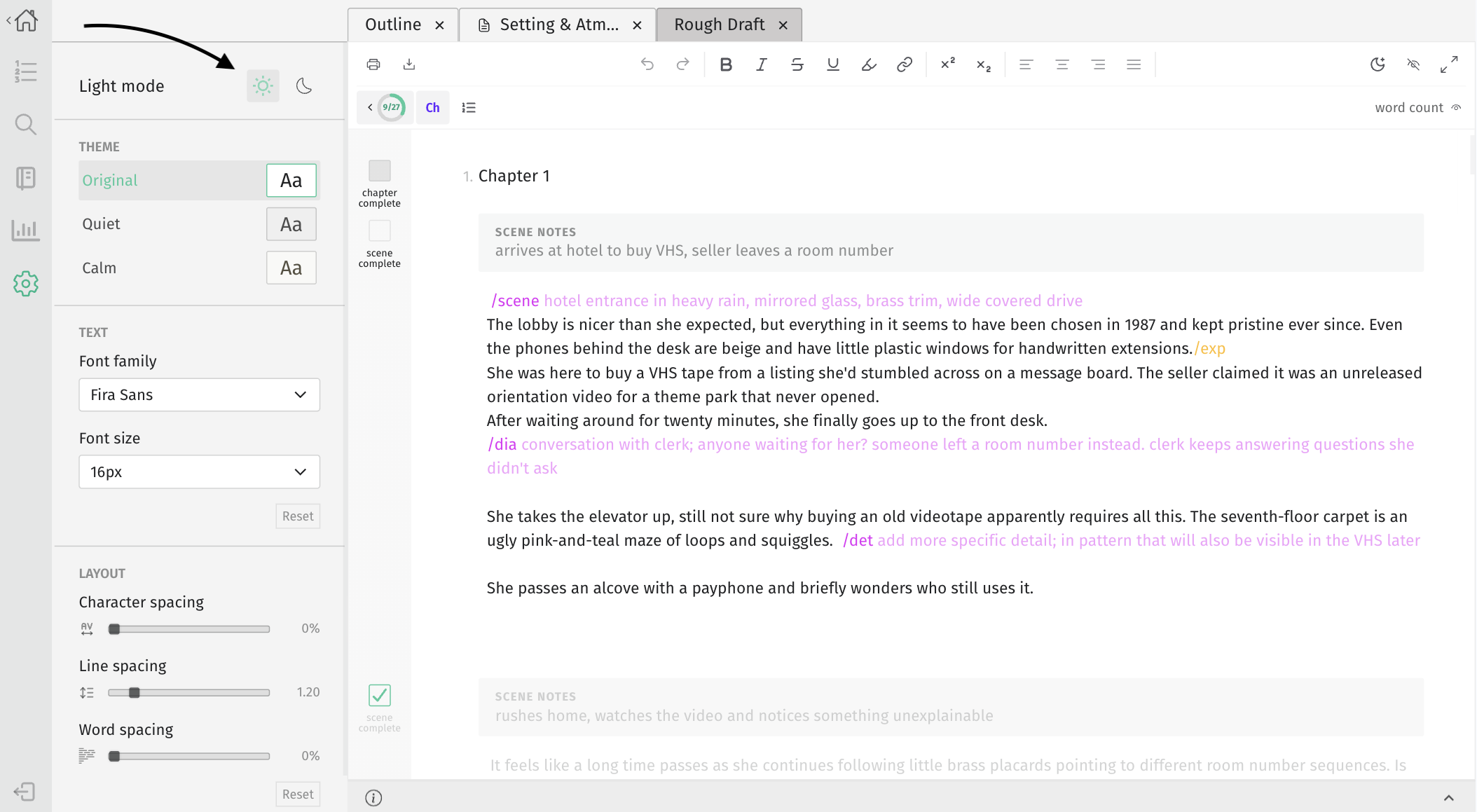Switch to dark mode moon icon
The image size is (1477, 812).
[x=304, y=86]
